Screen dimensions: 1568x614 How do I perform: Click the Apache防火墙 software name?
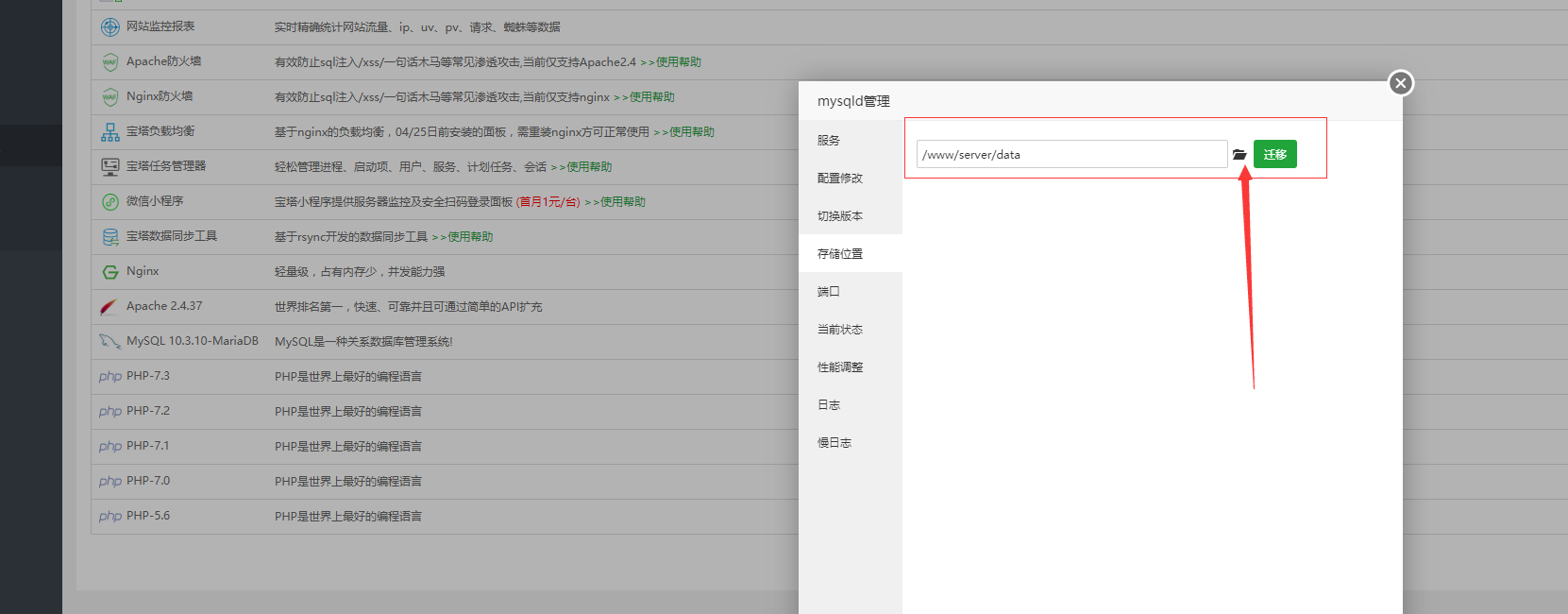click(x=163, y=61)
